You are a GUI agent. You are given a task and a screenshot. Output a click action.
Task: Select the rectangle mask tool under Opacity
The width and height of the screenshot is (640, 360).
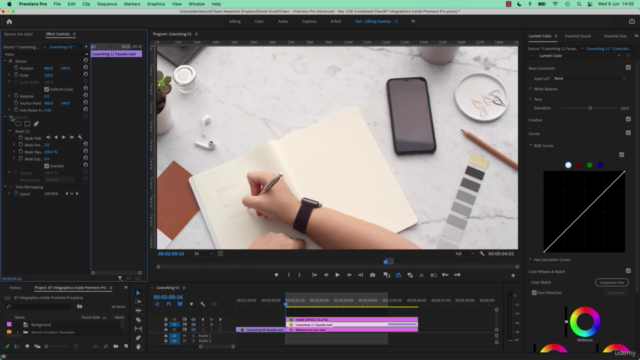pos(27,124)
